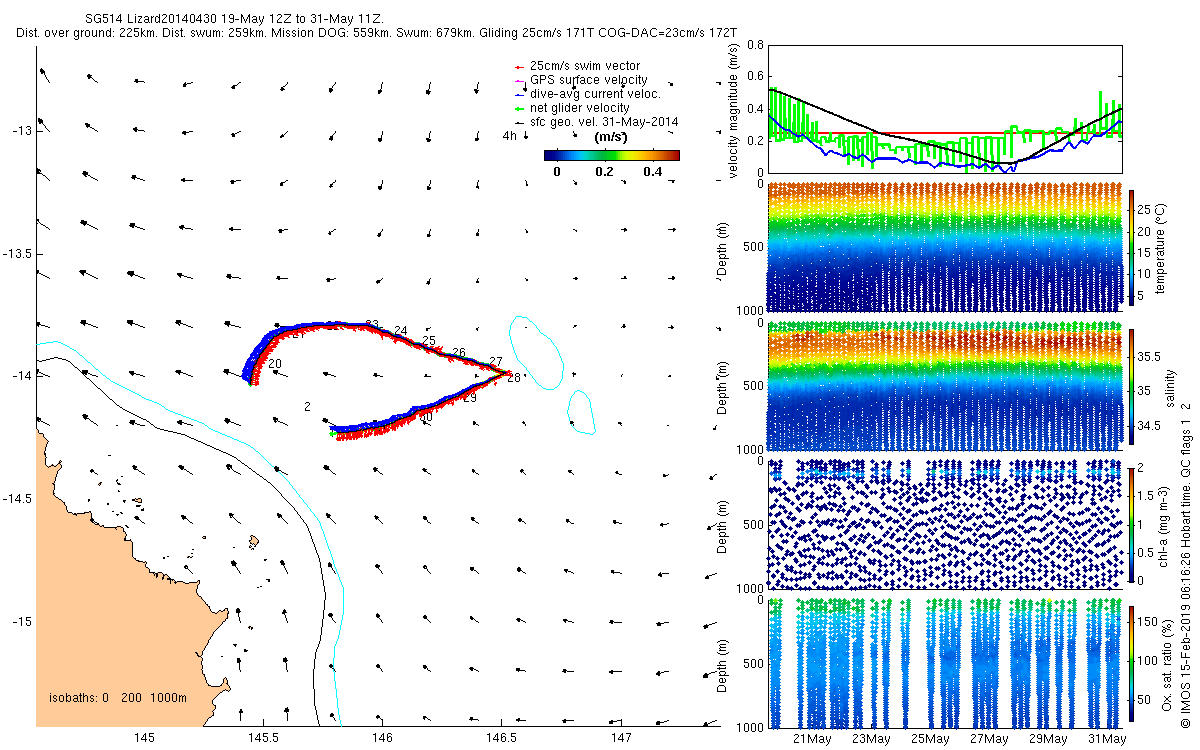Click the title text 'SG514 Lizard20140430'

click(144, 18)
